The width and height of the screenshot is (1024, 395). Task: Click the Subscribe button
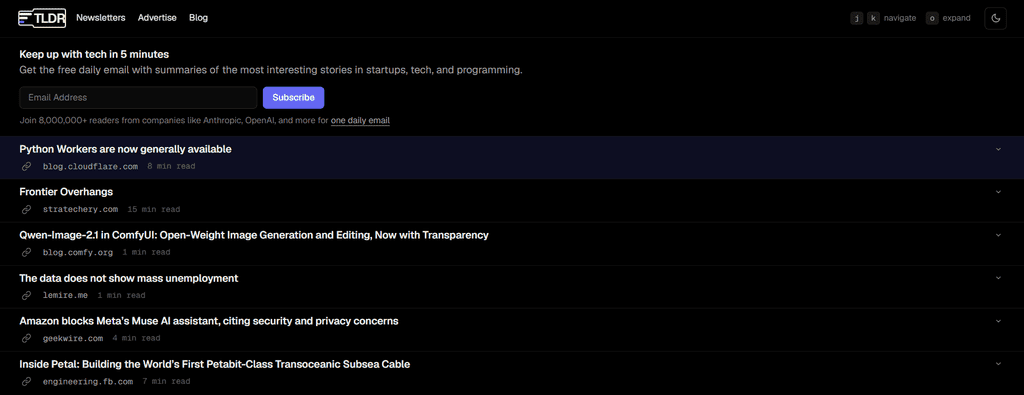click(x=293, y=97)
